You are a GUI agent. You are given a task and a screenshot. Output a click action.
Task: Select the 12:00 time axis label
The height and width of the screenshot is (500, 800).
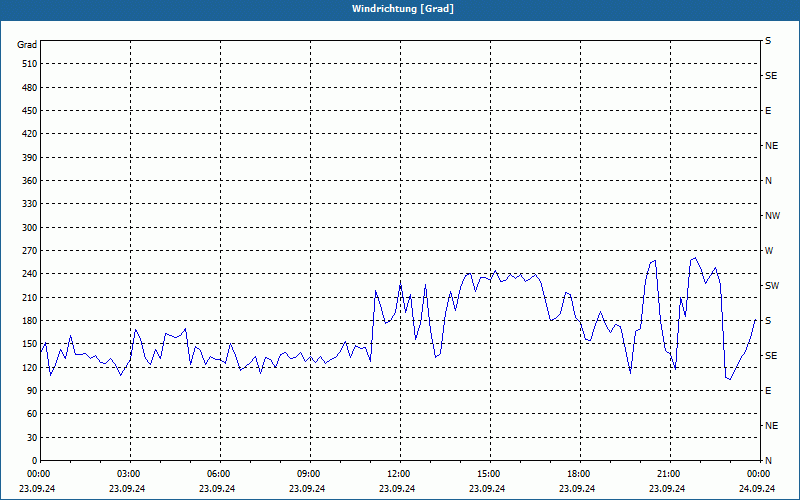click(x=397, y=474)
